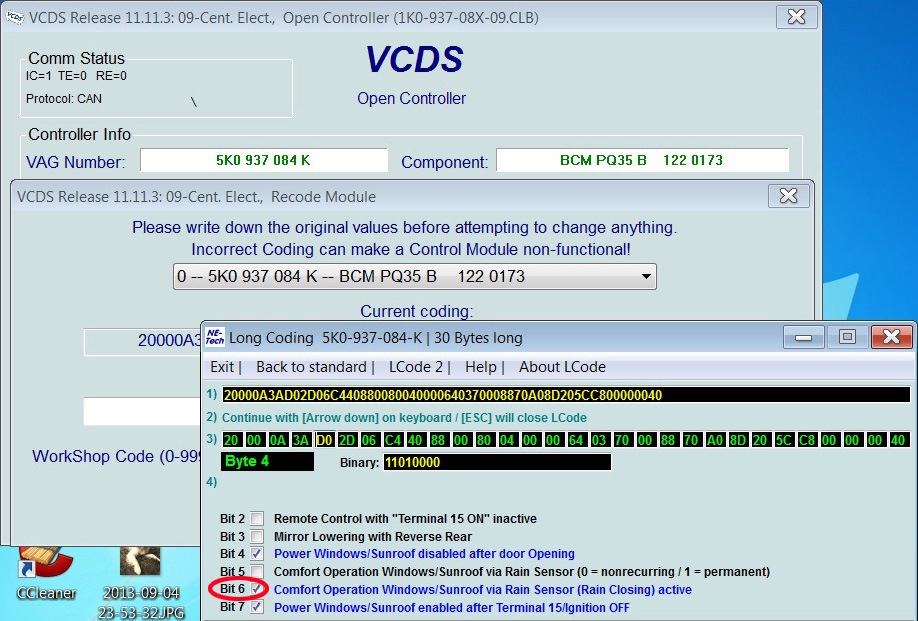The image size is (918, 621).
Task: Click the Open Controller heading under VCDS
Action: point(412,98)
